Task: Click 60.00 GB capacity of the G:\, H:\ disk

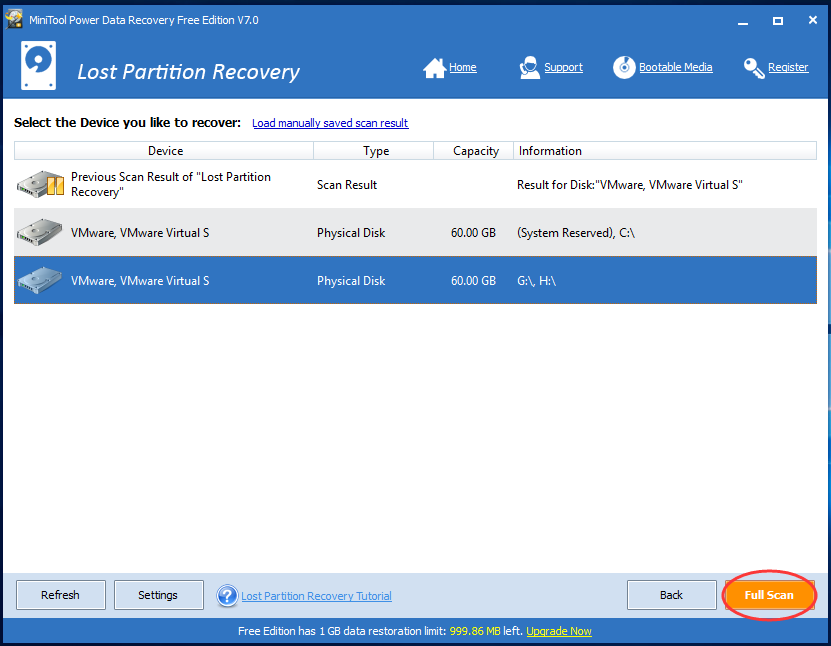Action: pyautogui.click(x=473, y=281)
